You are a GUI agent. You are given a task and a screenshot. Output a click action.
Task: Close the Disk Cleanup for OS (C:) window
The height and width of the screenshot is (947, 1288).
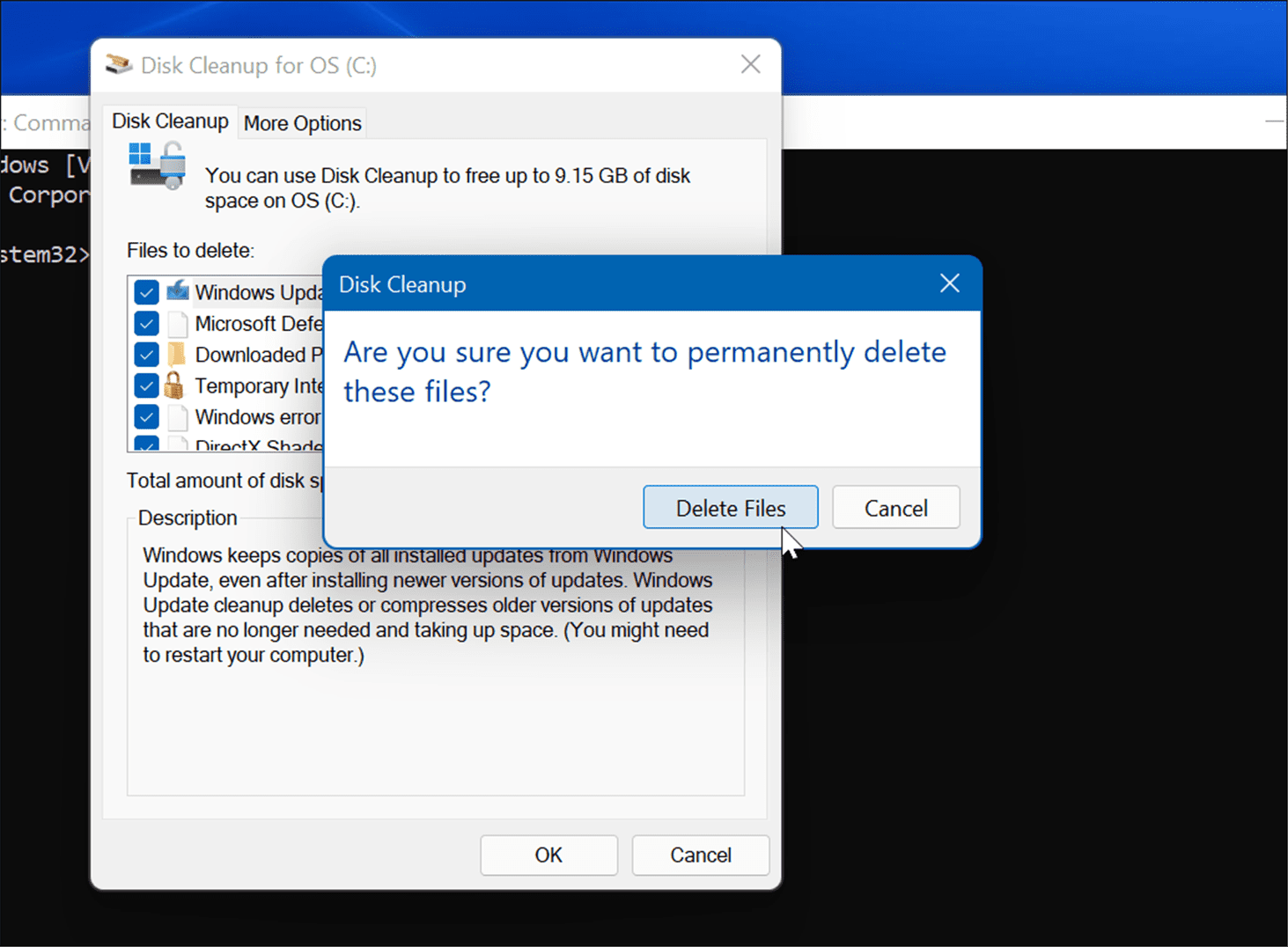[x=750, y=64]
